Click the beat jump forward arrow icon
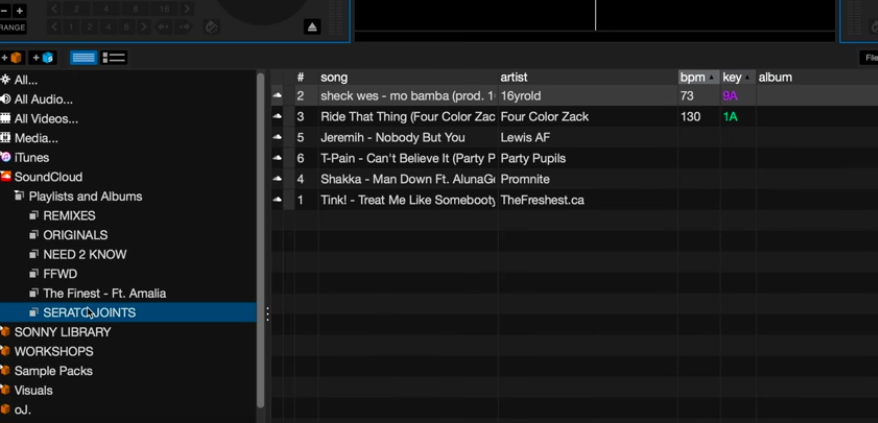This screenshot has height=423, width=878. coord(184,27)
